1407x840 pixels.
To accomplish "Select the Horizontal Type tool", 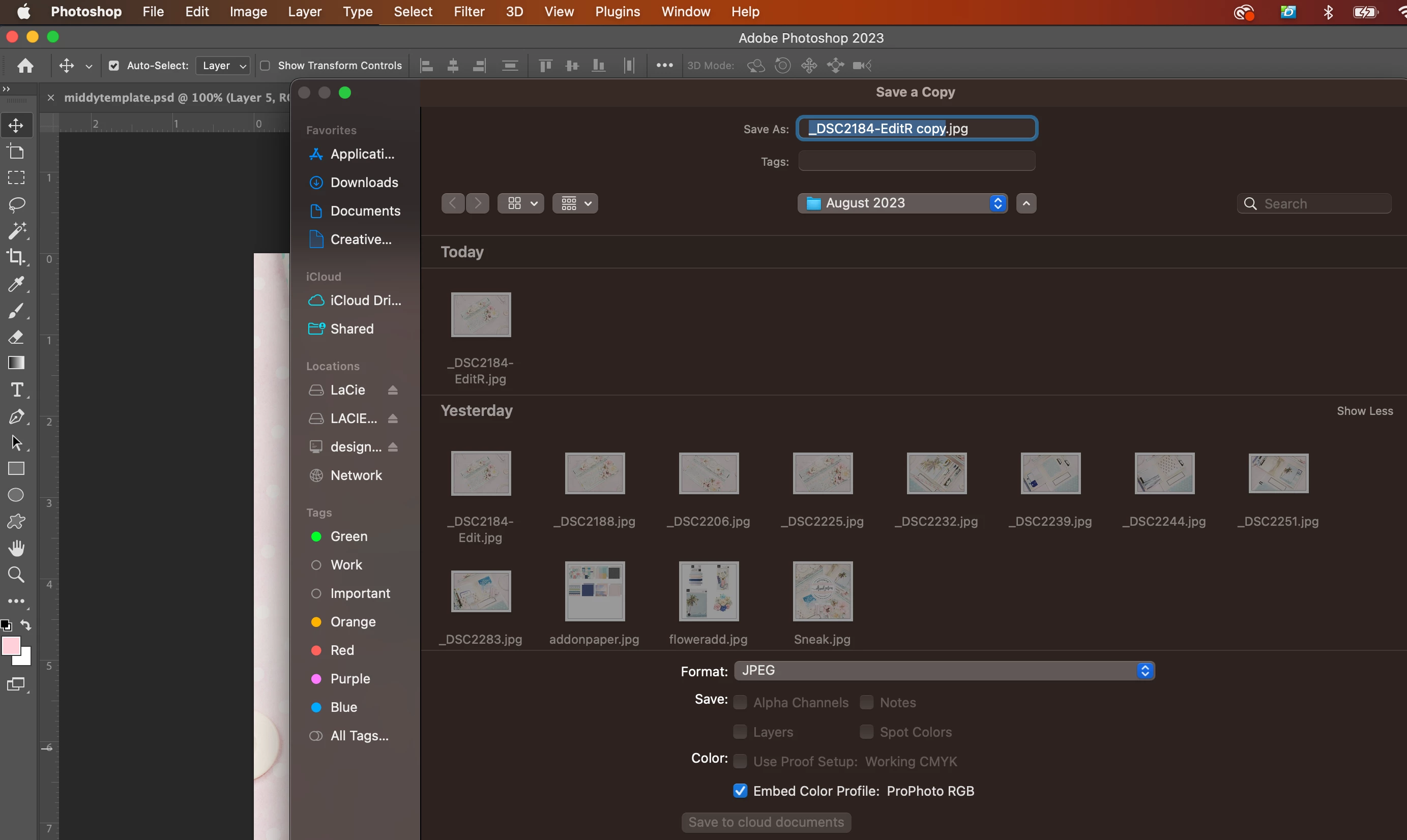I will (16, 390).
